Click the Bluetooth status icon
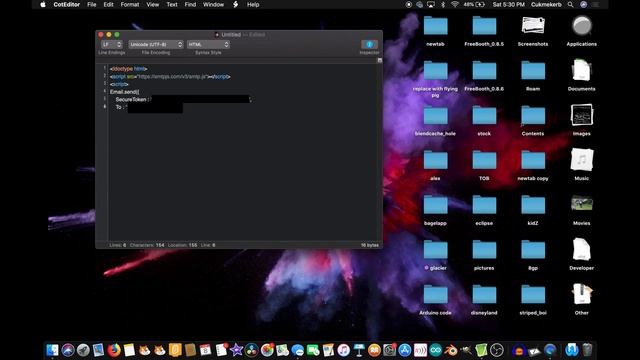640x360 pixels. coord(443,4)
